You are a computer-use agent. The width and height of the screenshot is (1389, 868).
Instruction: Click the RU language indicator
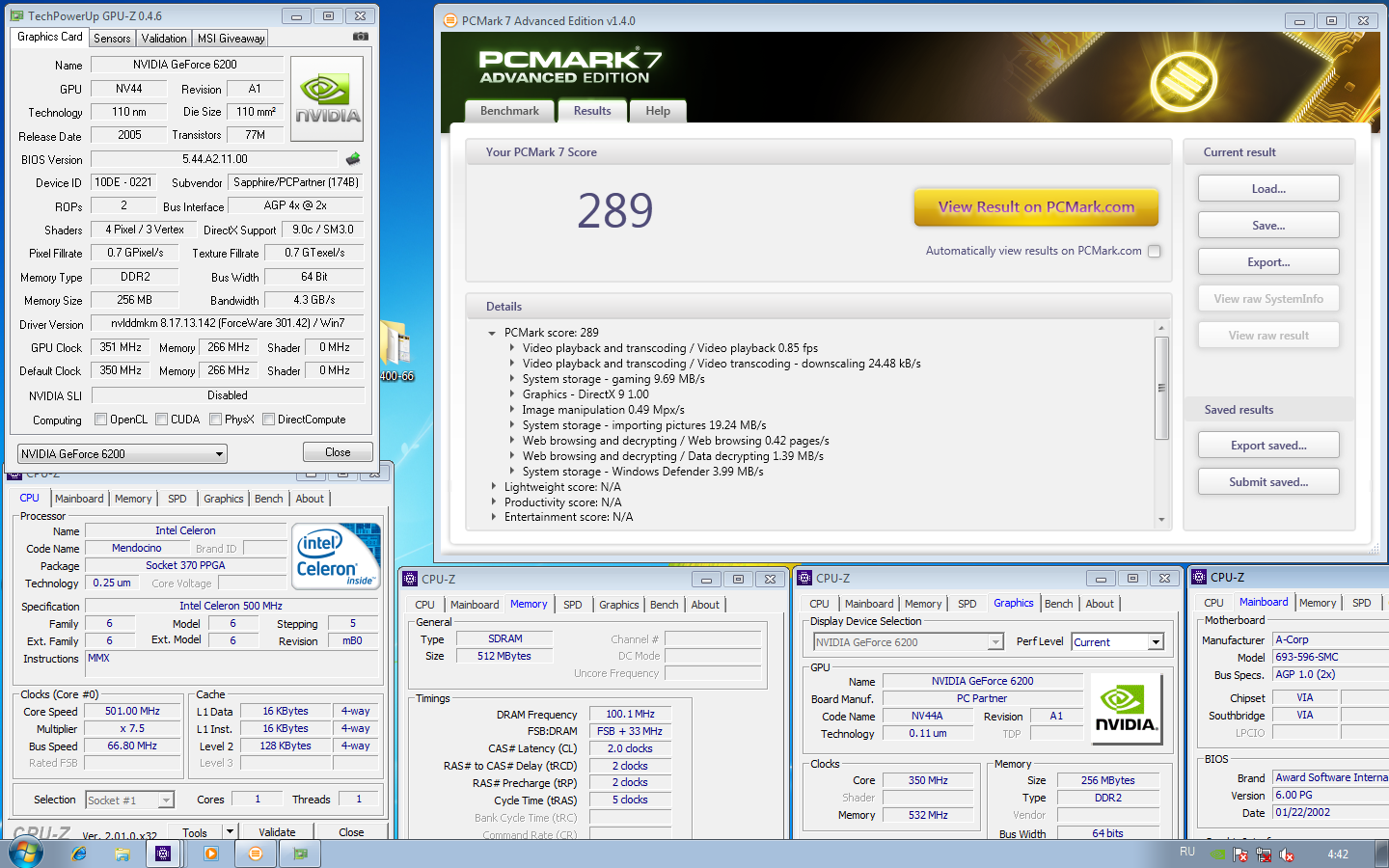coord(1187,852)
